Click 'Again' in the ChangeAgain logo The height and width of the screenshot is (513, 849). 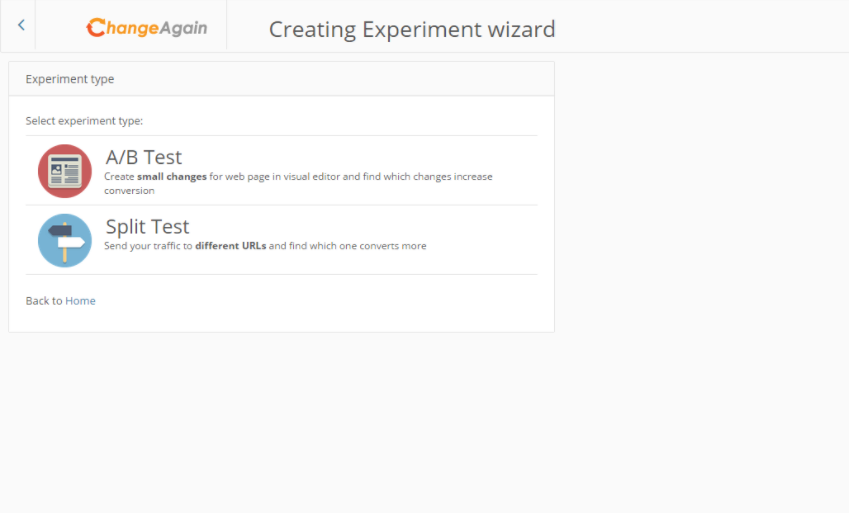point(183,28)
